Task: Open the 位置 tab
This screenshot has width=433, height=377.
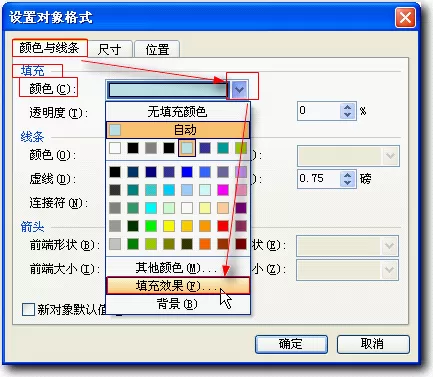Action: tap(157, 49)
